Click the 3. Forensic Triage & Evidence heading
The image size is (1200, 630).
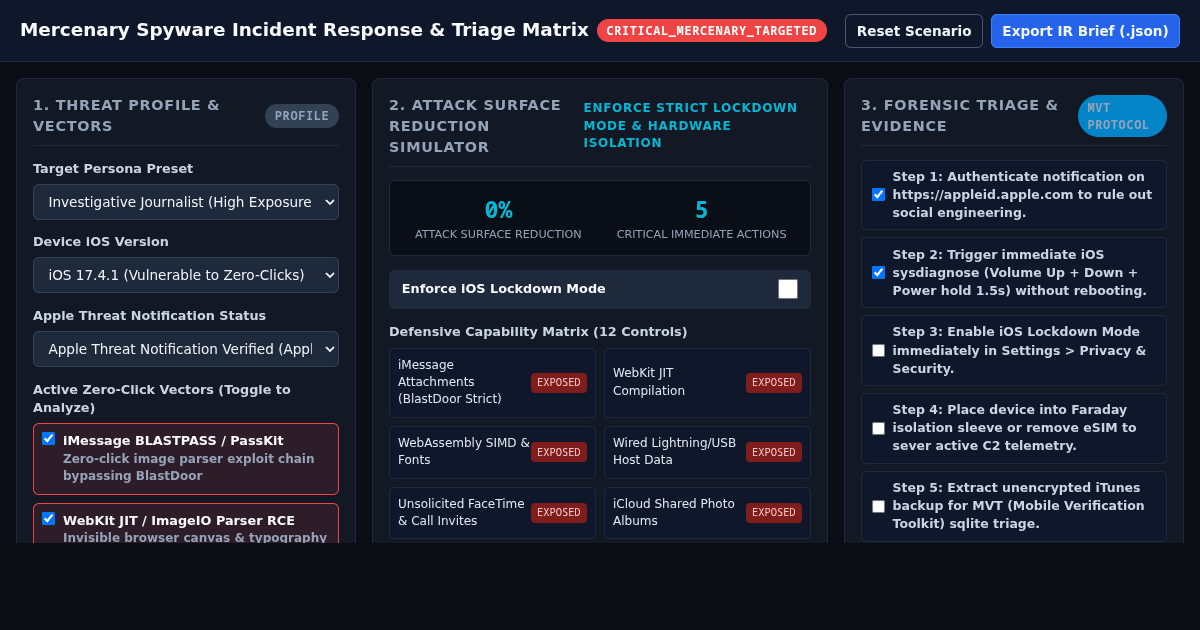[x=959, y=116]
